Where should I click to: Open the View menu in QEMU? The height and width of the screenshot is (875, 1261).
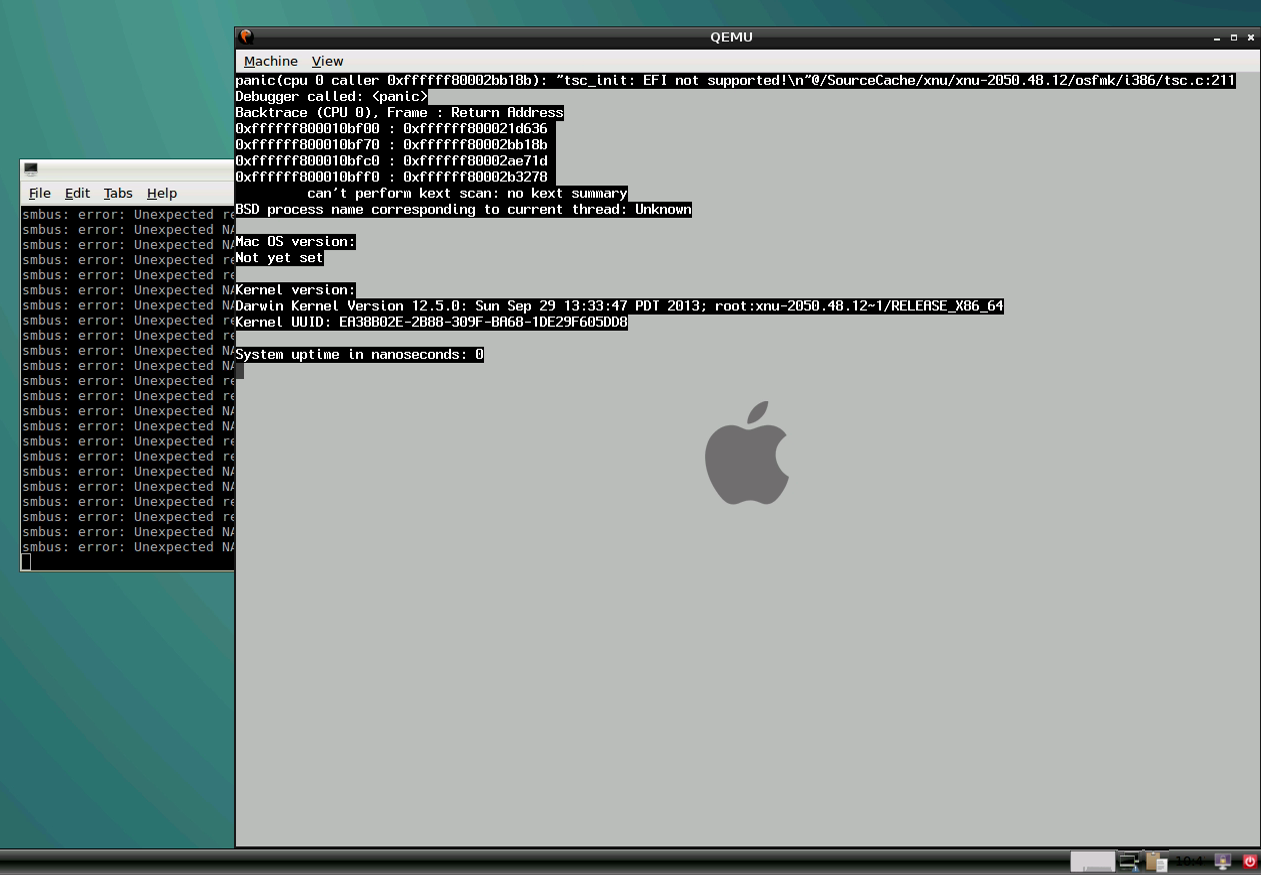pos(327,61)
